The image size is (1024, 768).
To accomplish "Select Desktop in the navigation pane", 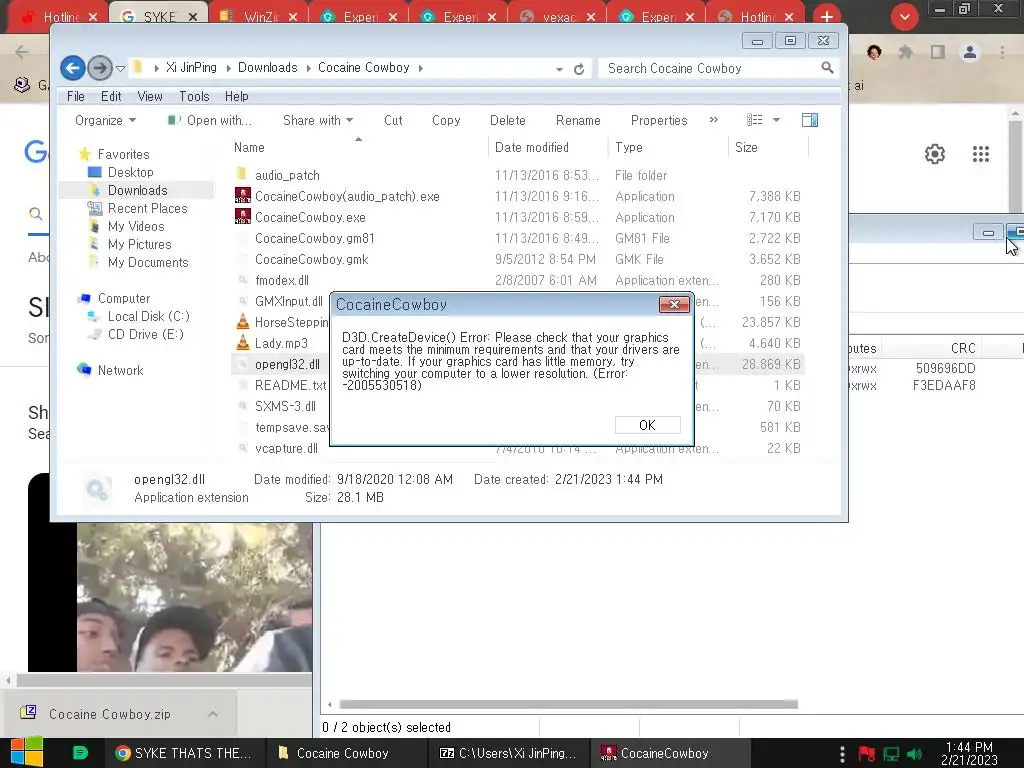I will [131, 172].
